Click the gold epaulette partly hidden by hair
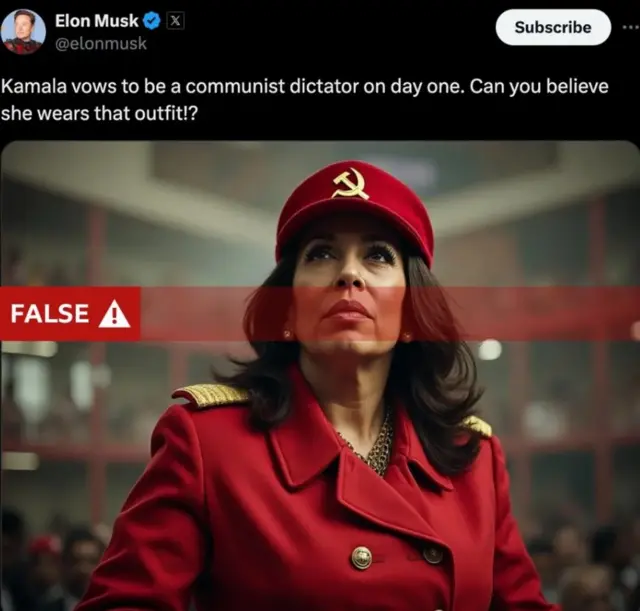640x611 pixels. click(477, 427)
